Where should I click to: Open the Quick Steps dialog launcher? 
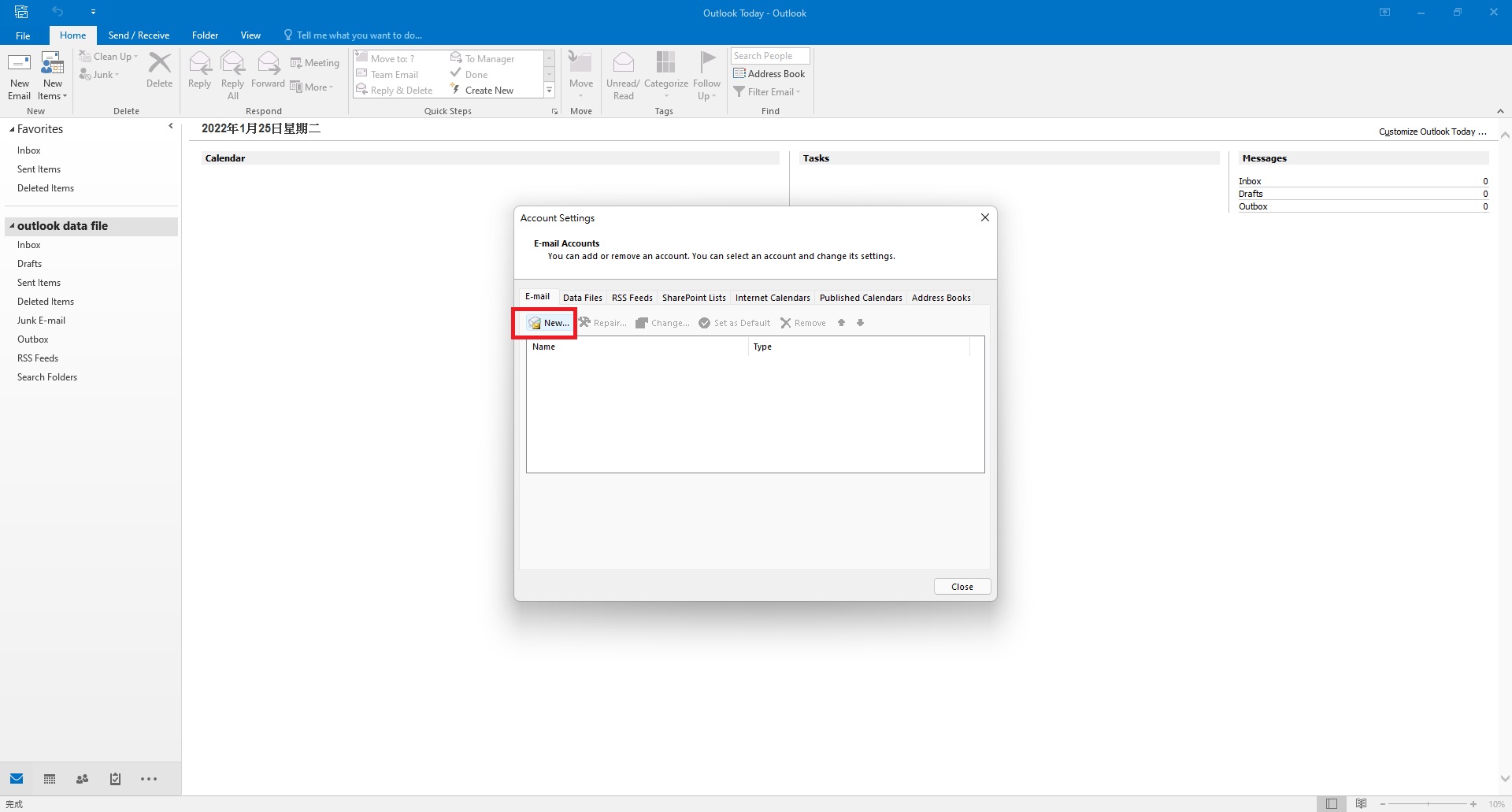[x=554, y=111]
